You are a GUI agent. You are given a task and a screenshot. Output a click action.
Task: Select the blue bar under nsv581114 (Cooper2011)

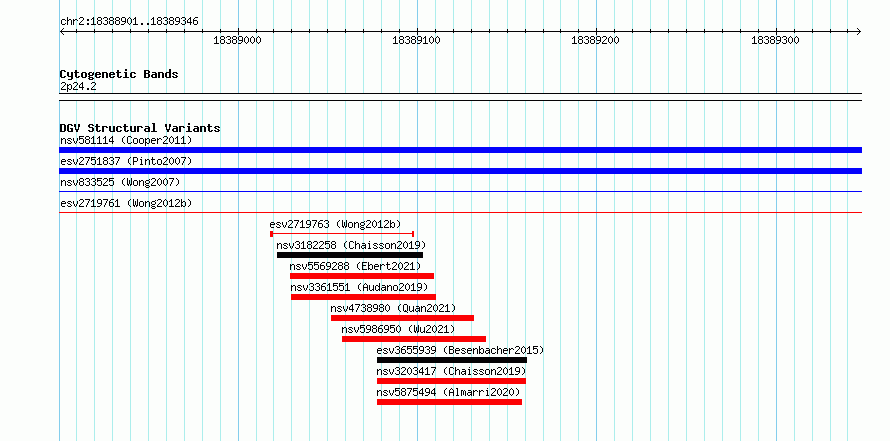click(460, 150)
